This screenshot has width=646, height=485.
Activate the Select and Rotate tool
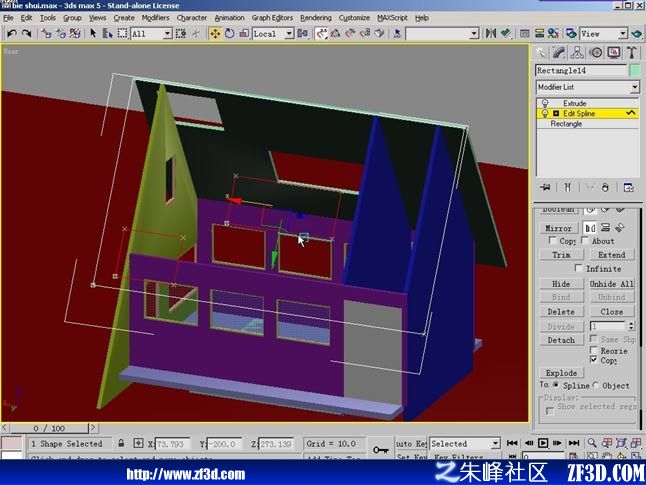pyautogui.click(x=229, y=33)
